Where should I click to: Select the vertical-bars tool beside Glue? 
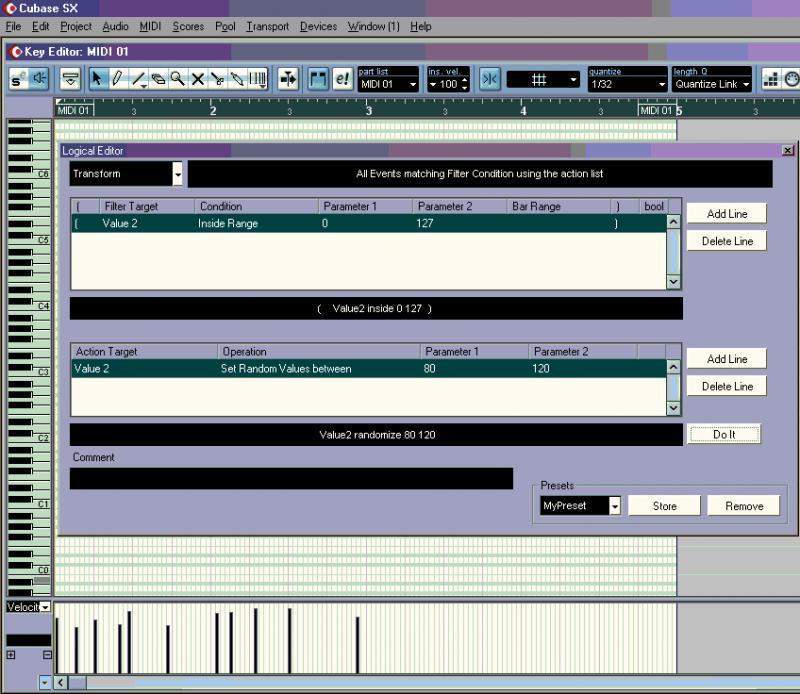[258, 79]
